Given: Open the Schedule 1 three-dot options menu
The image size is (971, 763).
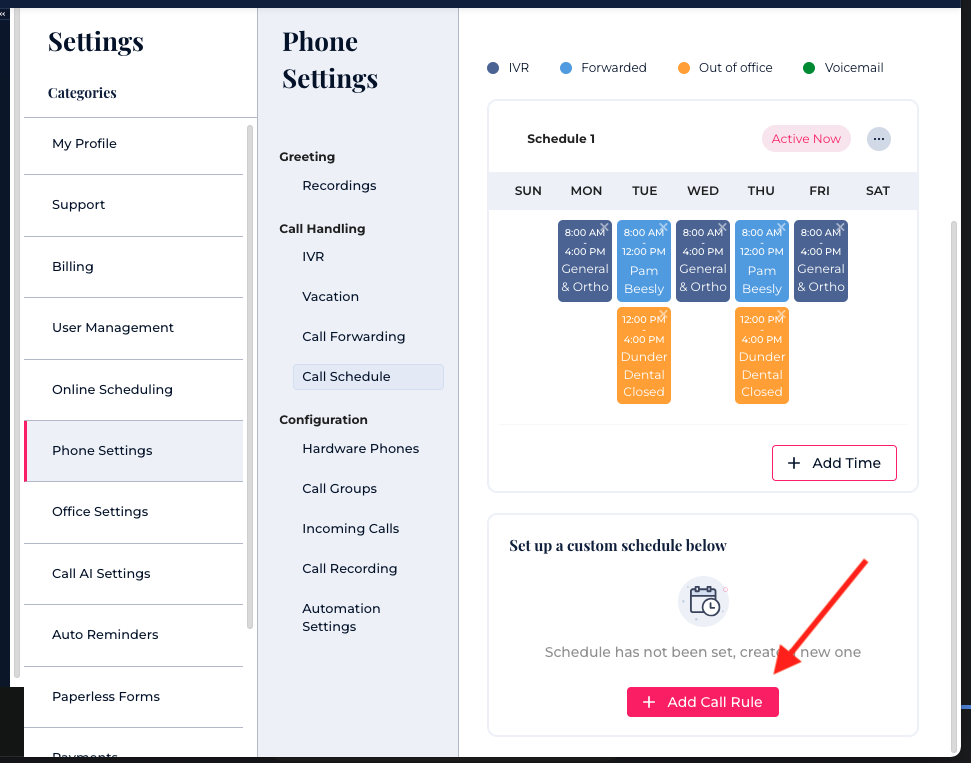Looking at the screenshot, I should (x=878, y=139).
